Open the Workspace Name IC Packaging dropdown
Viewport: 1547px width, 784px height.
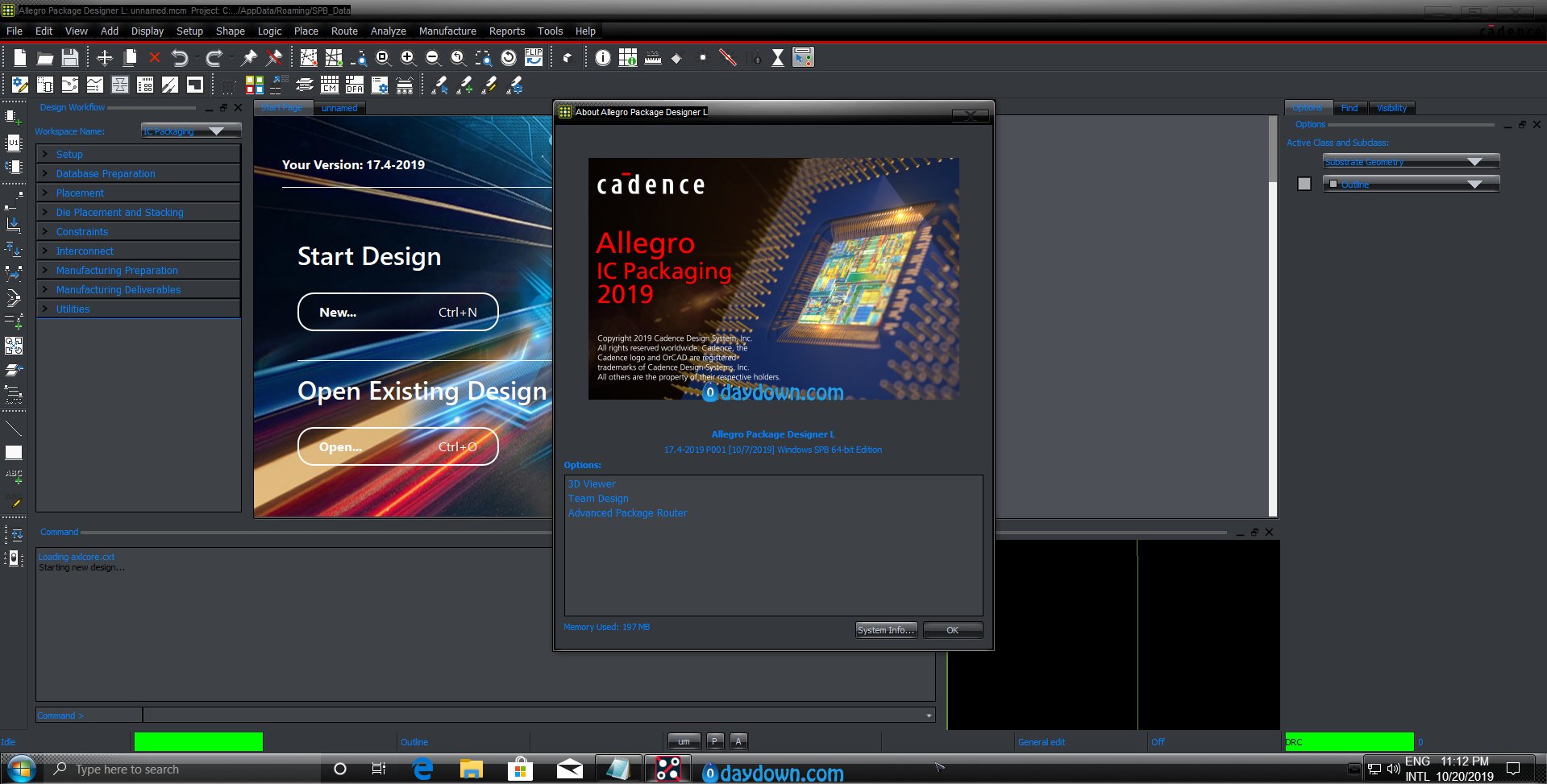coord(191,131)
